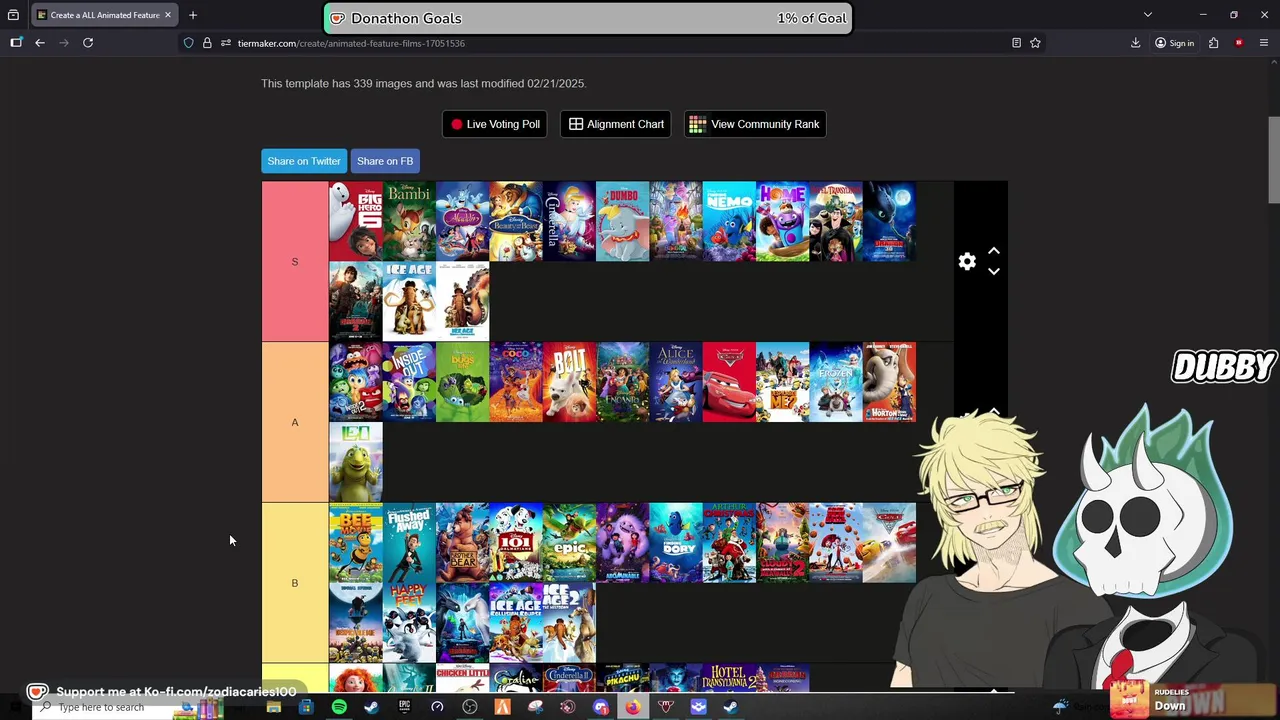Viewport: 1280px width, 720px height.
Task: Bookmark this page with star icon
Action: click(x=1035, y=43)
